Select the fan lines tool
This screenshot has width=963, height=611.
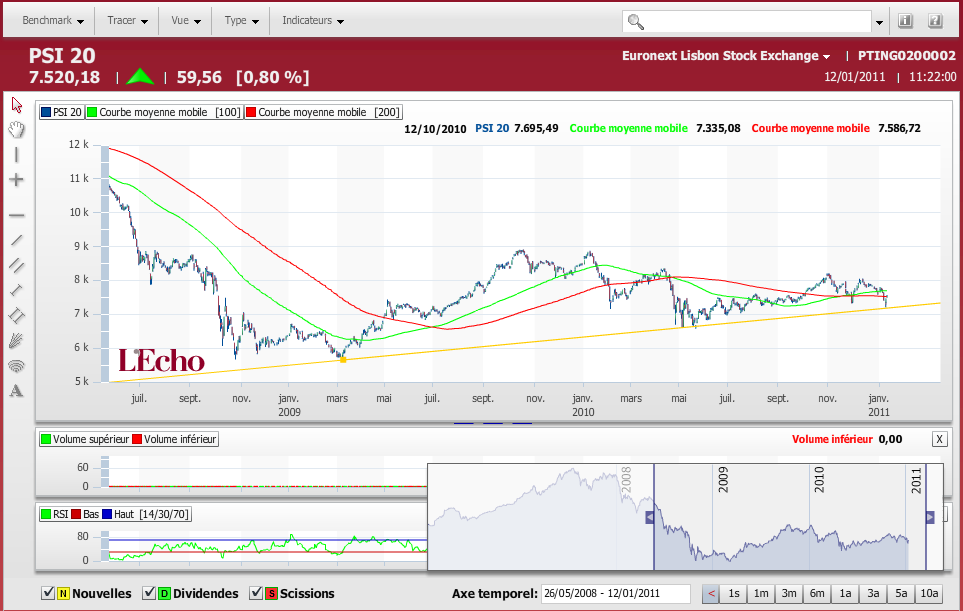pos(17,341)
